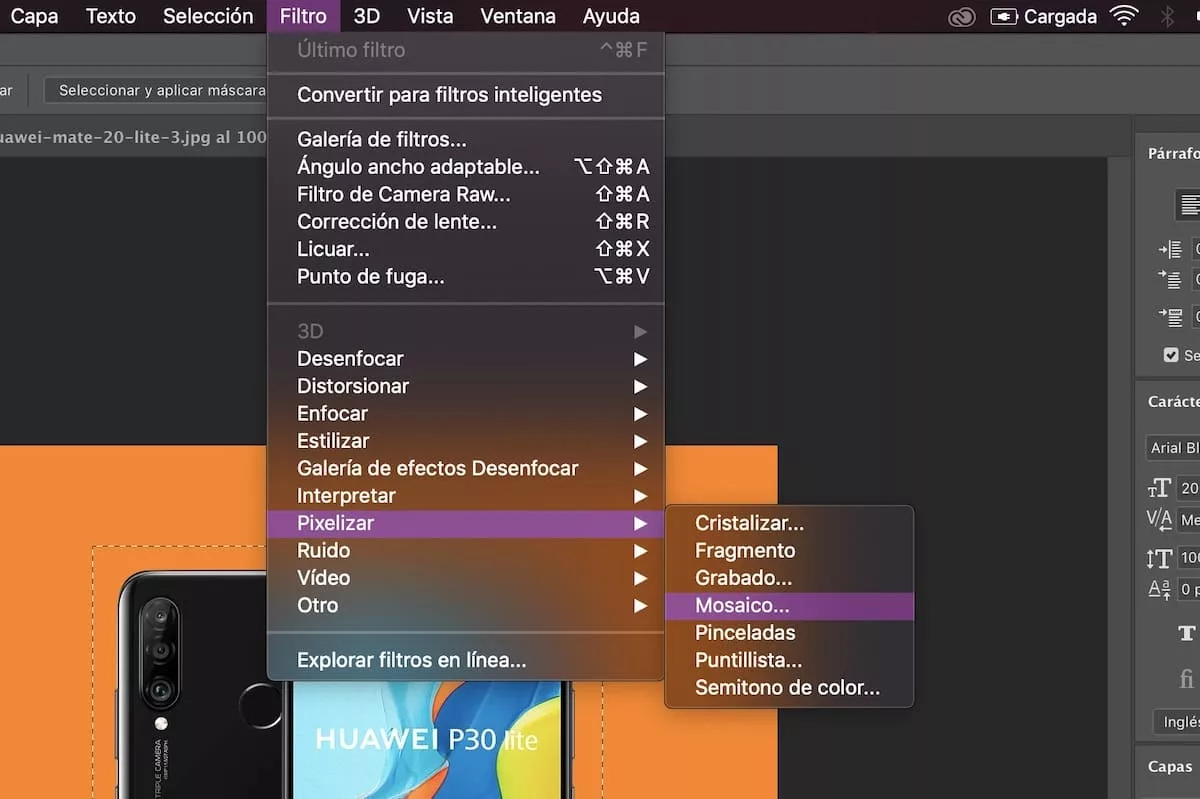Open the Vista menu

tap(430, 16)
